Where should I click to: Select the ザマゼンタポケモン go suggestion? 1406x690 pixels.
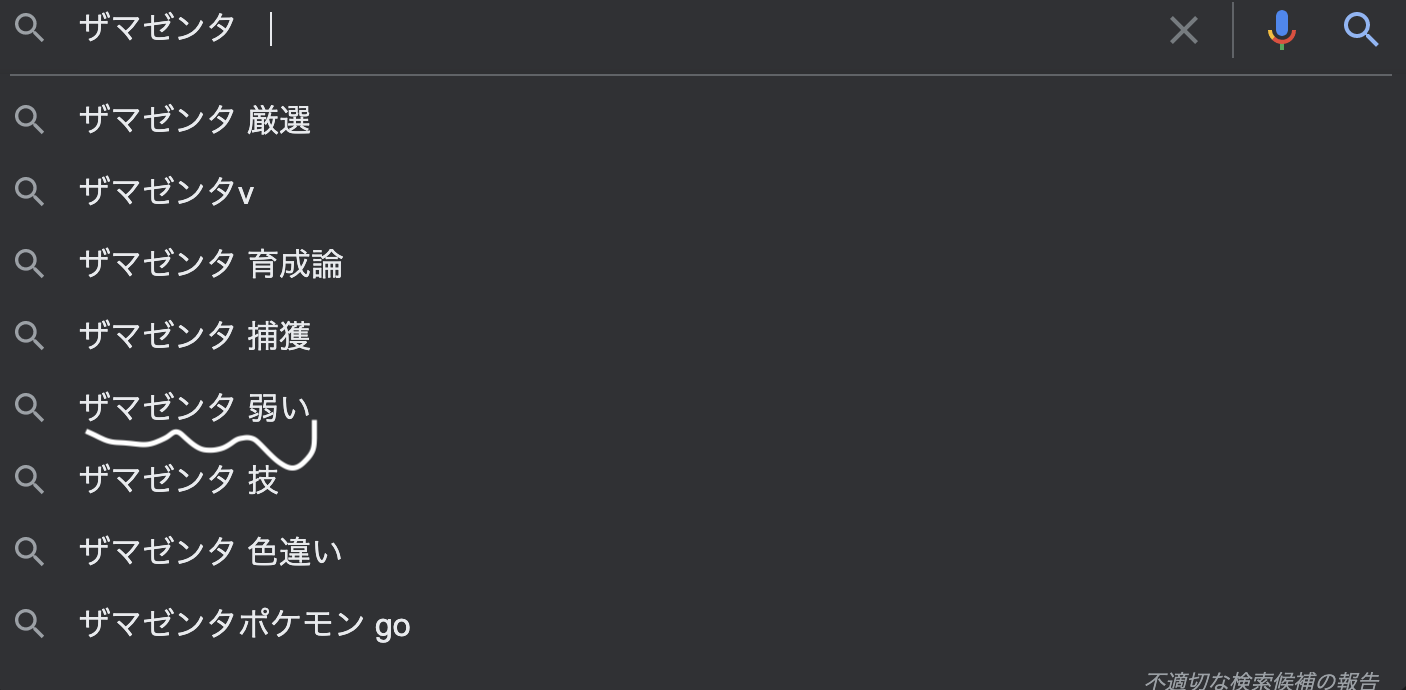click(245, 624)
